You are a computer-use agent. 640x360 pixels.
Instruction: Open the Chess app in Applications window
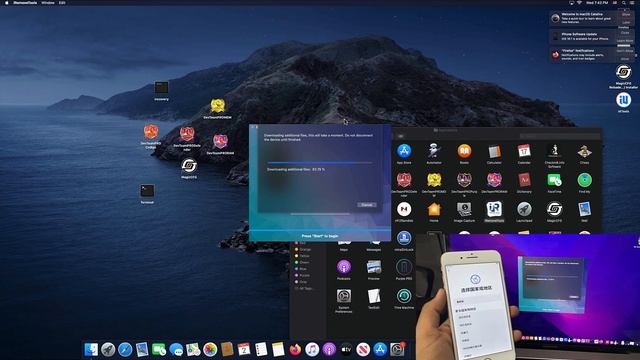[x=584, y=151]
